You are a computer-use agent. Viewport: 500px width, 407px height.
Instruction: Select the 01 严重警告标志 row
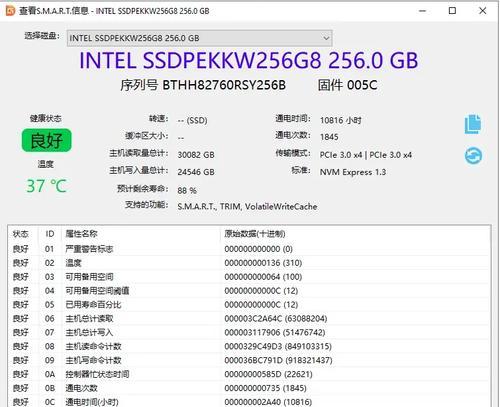click(x=249, y=249)
